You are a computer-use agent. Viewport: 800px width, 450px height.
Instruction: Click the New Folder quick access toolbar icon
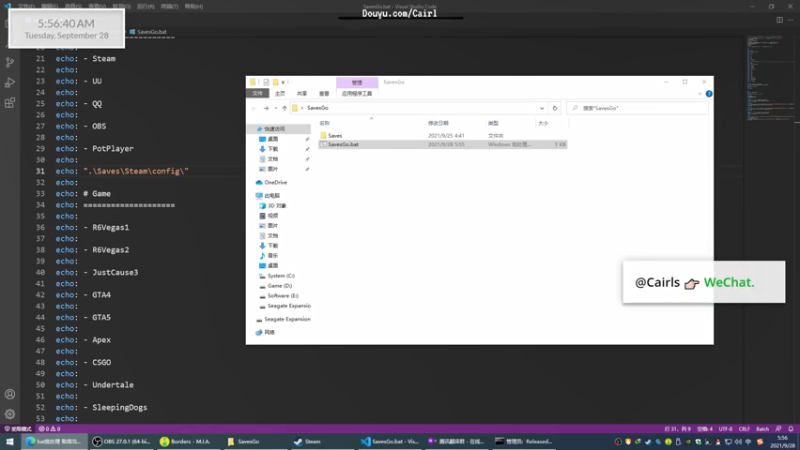[x=276, y=82]
